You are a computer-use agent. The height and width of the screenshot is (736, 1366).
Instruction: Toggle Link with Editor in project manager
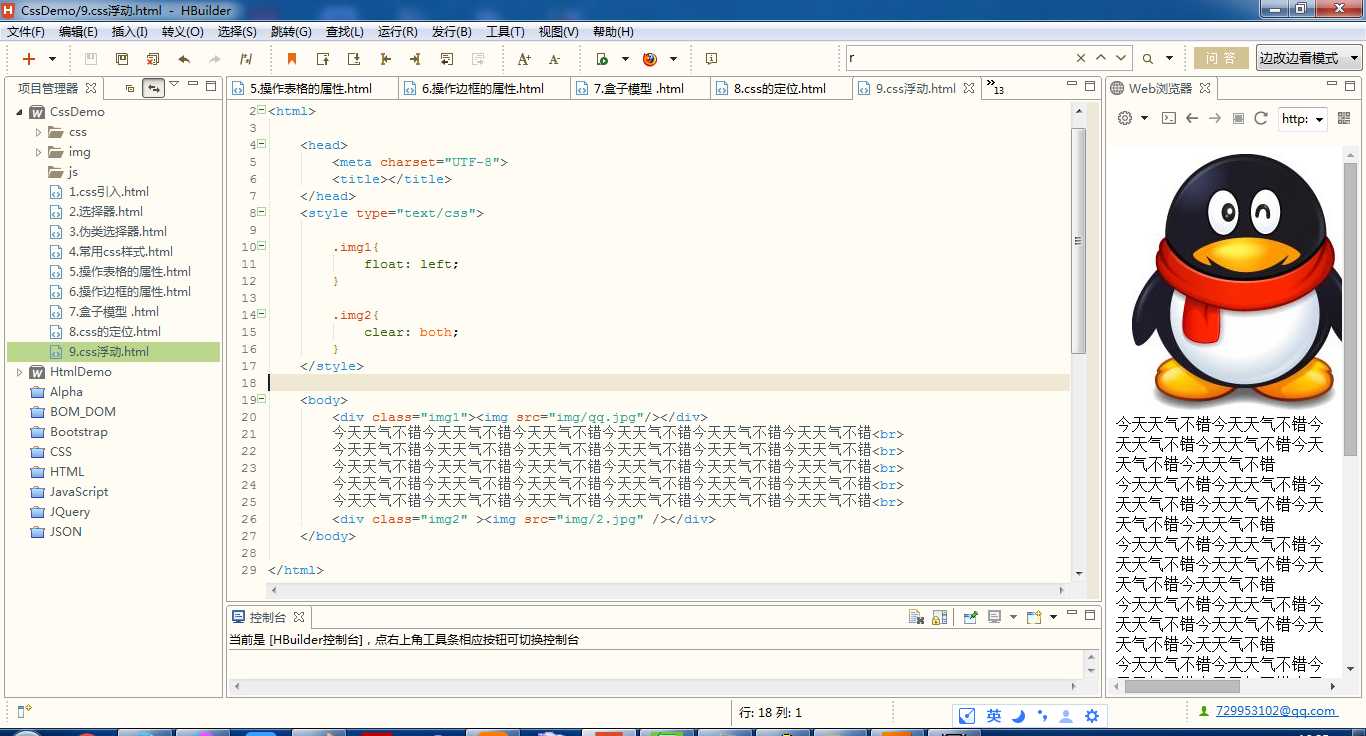pos(153,88)
